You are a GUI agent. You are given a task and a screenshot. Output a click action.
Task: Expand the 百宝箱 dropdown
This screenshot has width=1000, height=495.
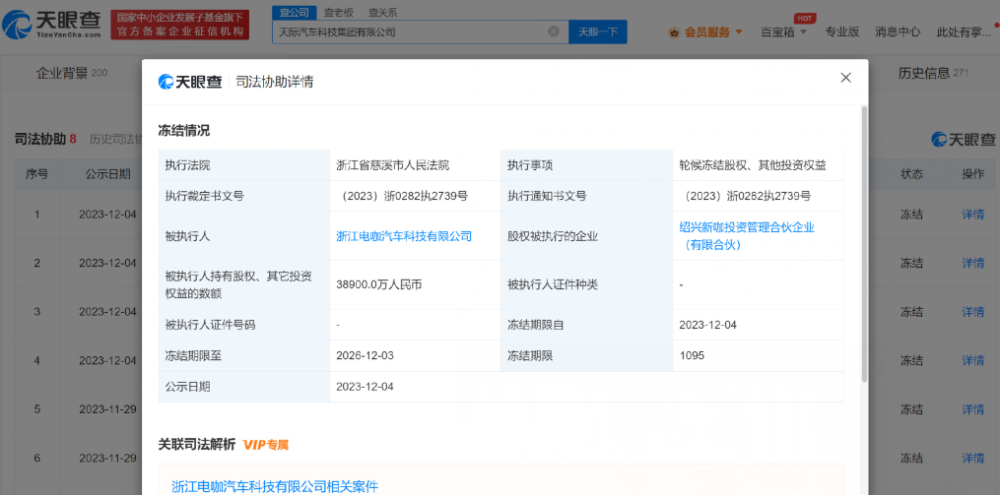pos(784,32)
